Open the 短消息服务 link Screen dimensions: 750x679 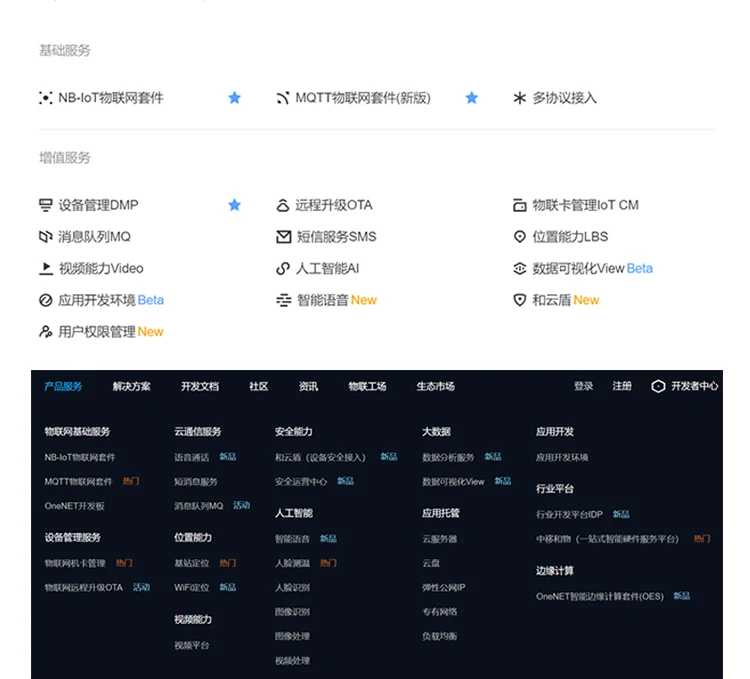pyautogui.click(x=196, y=482)
